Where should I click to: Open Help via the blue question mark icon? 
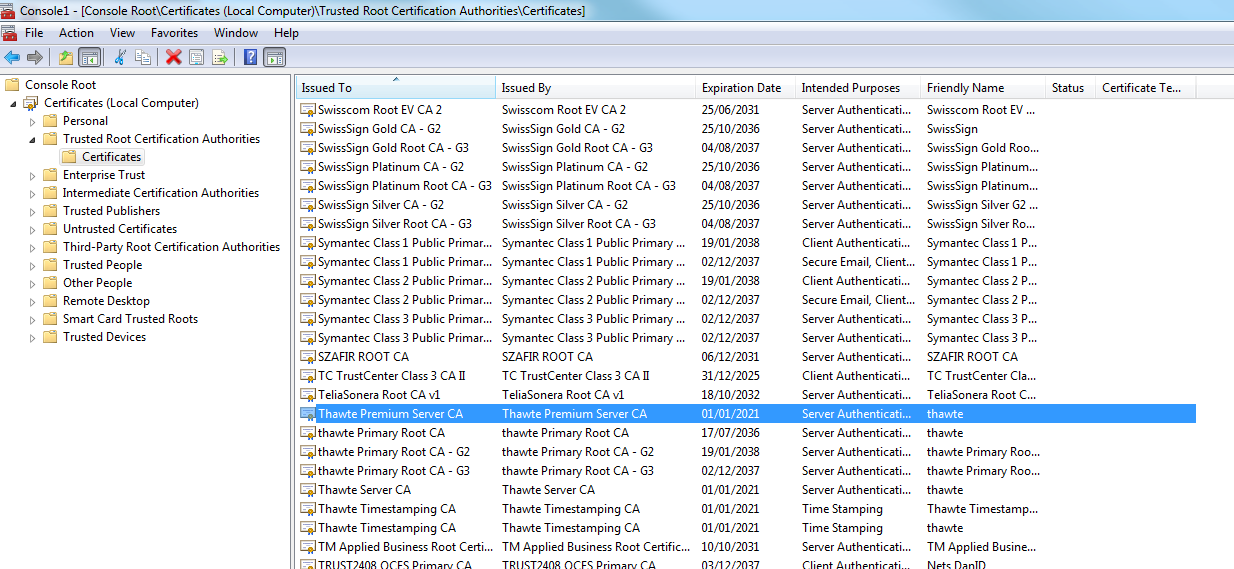click(x=250, y=57)
